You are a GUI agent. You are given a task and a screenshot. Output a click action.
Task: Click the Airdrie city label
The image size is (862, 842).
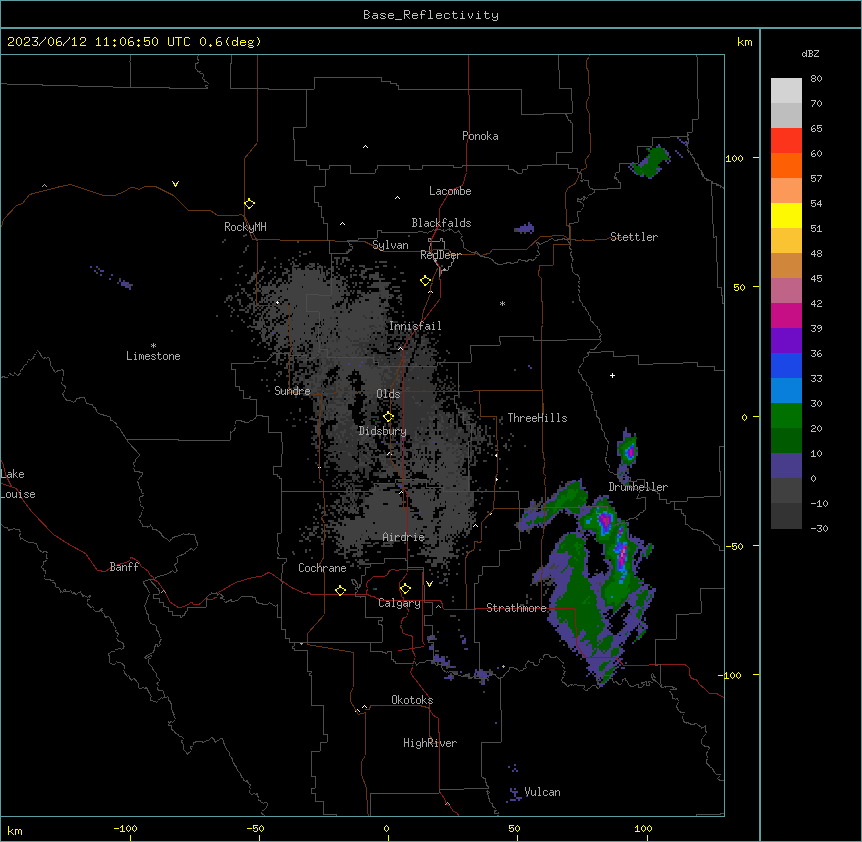tap(404, 537)
